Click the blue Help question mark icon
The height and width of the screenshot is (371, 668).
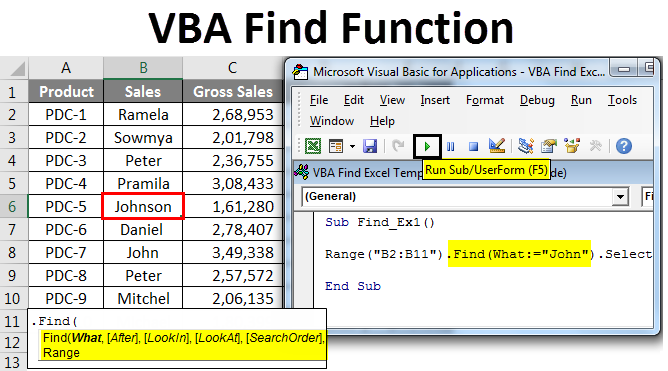[624, 147]
